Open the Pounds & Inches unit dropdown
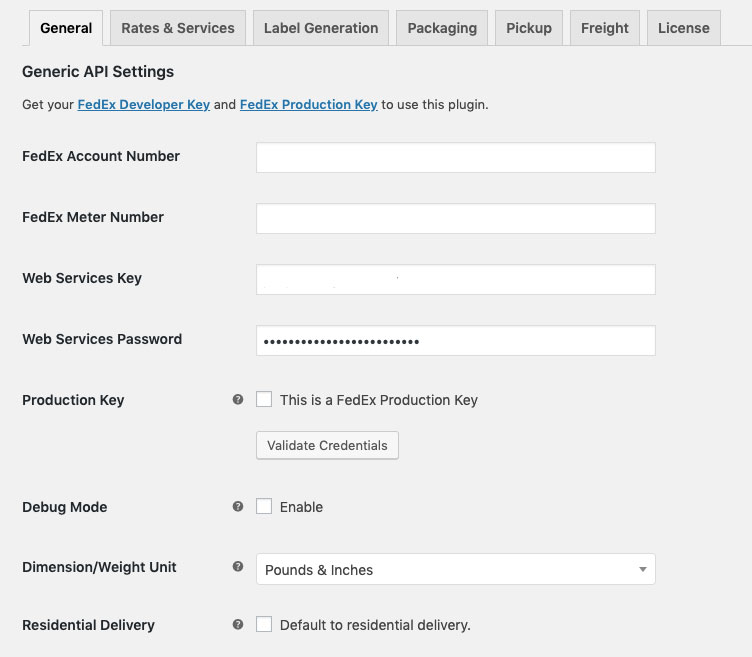The width and height of the screenshot is (752, 657). pyautogui.click(x=456, y=569)
